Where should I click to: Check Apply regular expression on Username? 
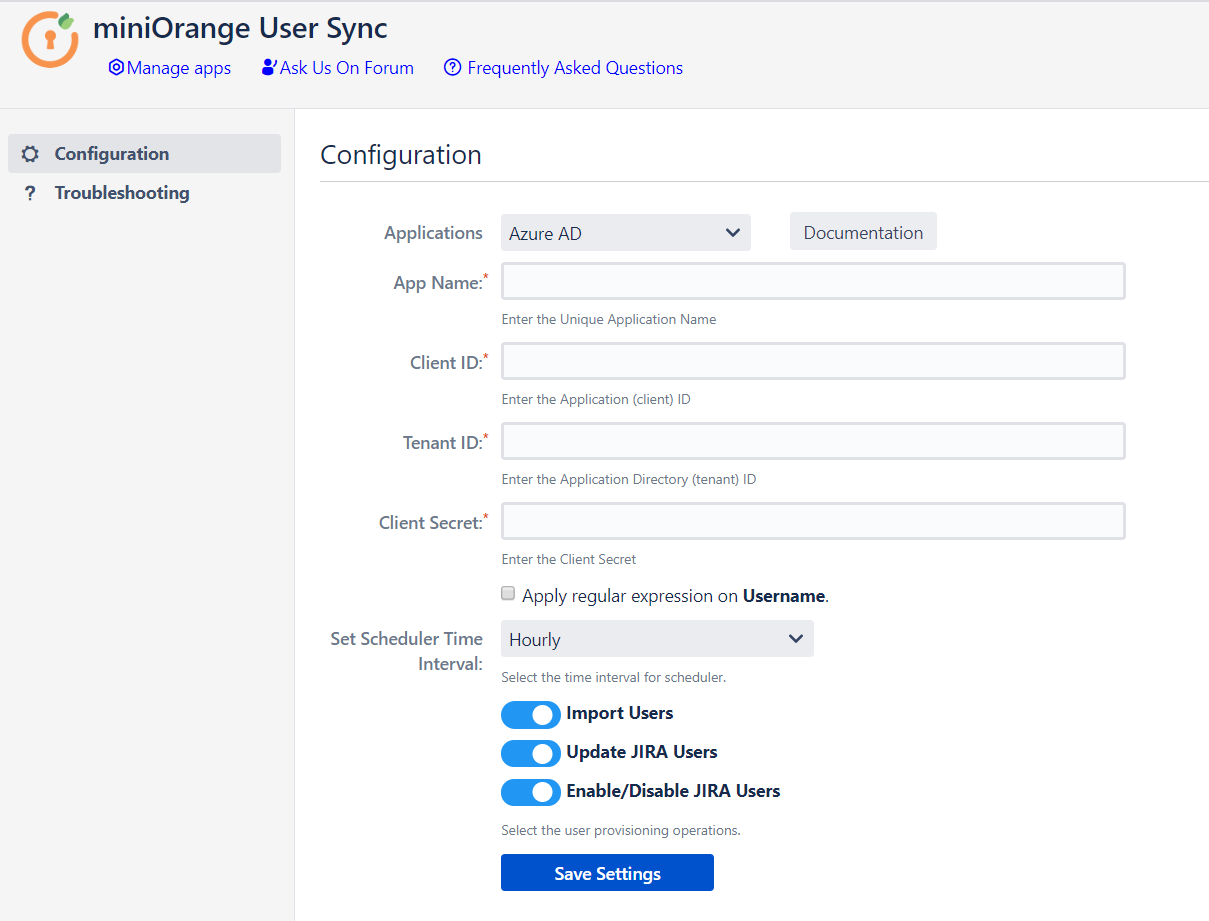[x=509, y=594]
